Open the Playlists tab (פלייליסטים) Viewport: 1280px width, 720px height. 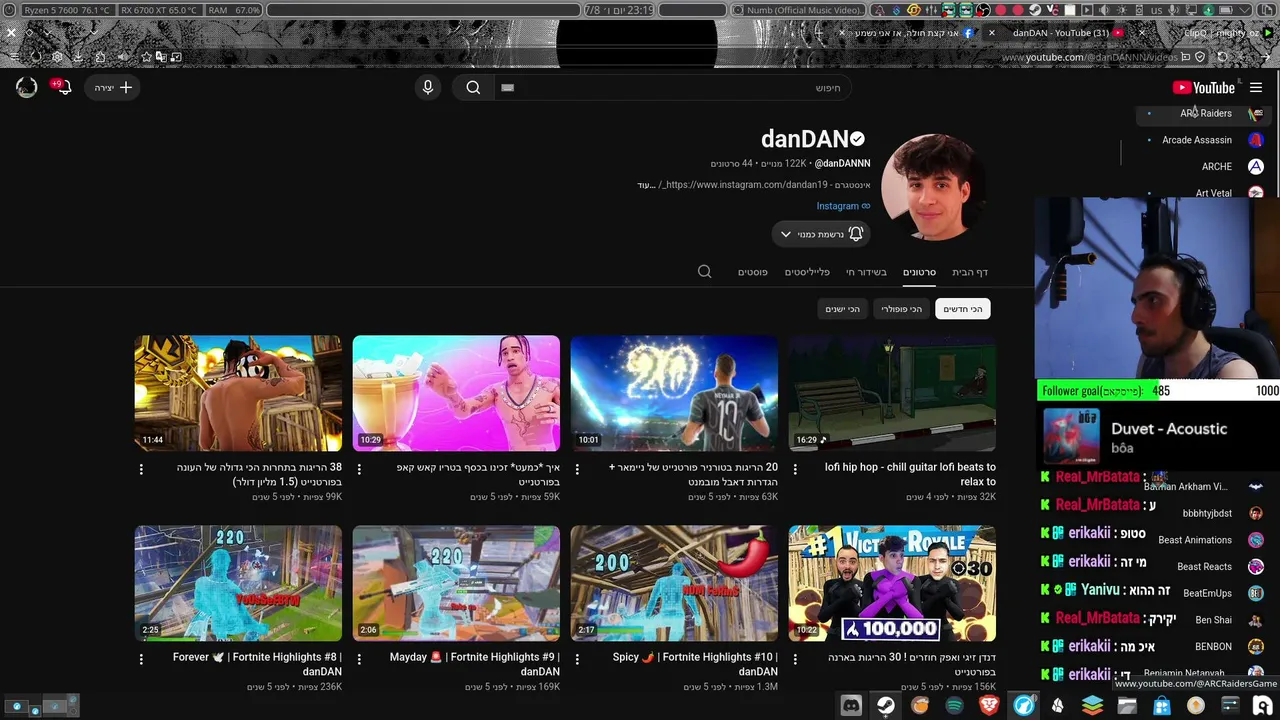click(x=807, y=272)
